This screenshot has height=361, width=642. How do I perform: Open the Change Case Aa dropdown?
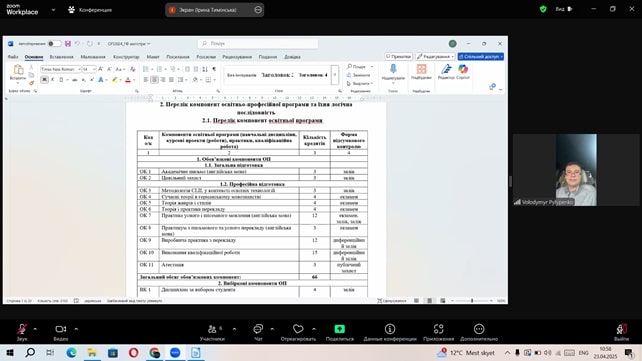[x=120, y=69]
